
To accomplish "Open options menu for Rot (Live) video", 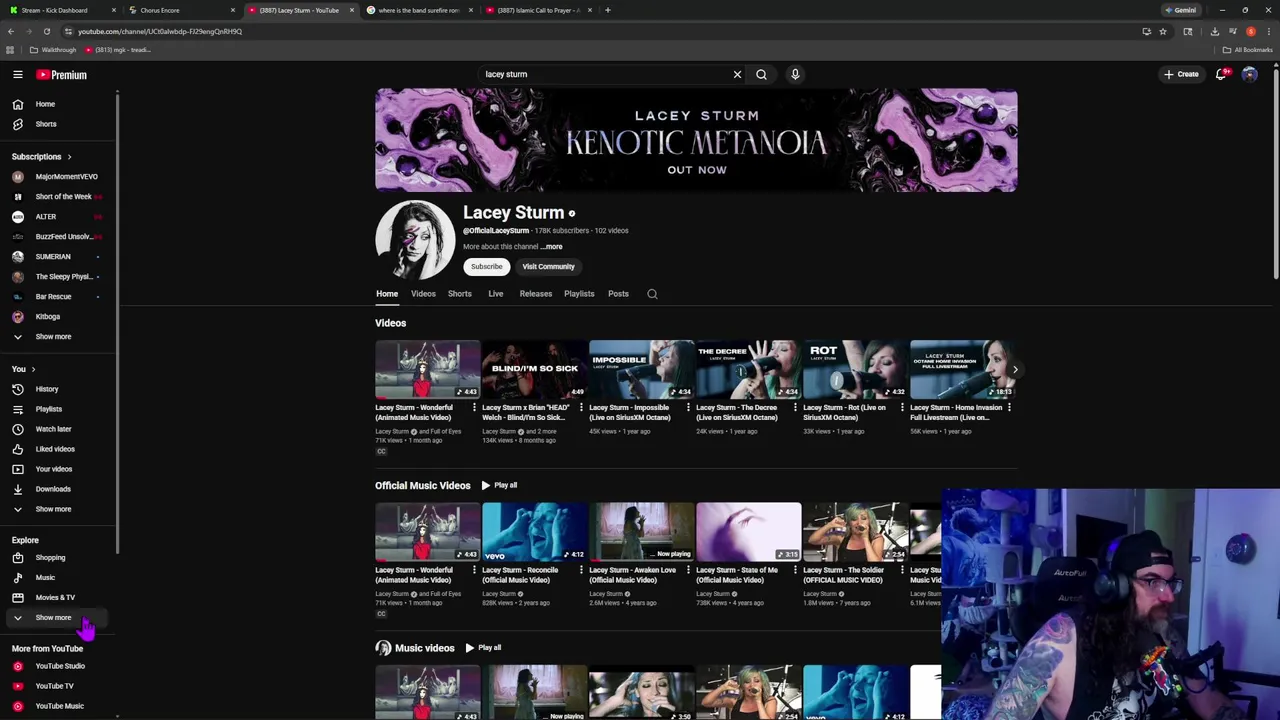I will (x=902, y=408).
